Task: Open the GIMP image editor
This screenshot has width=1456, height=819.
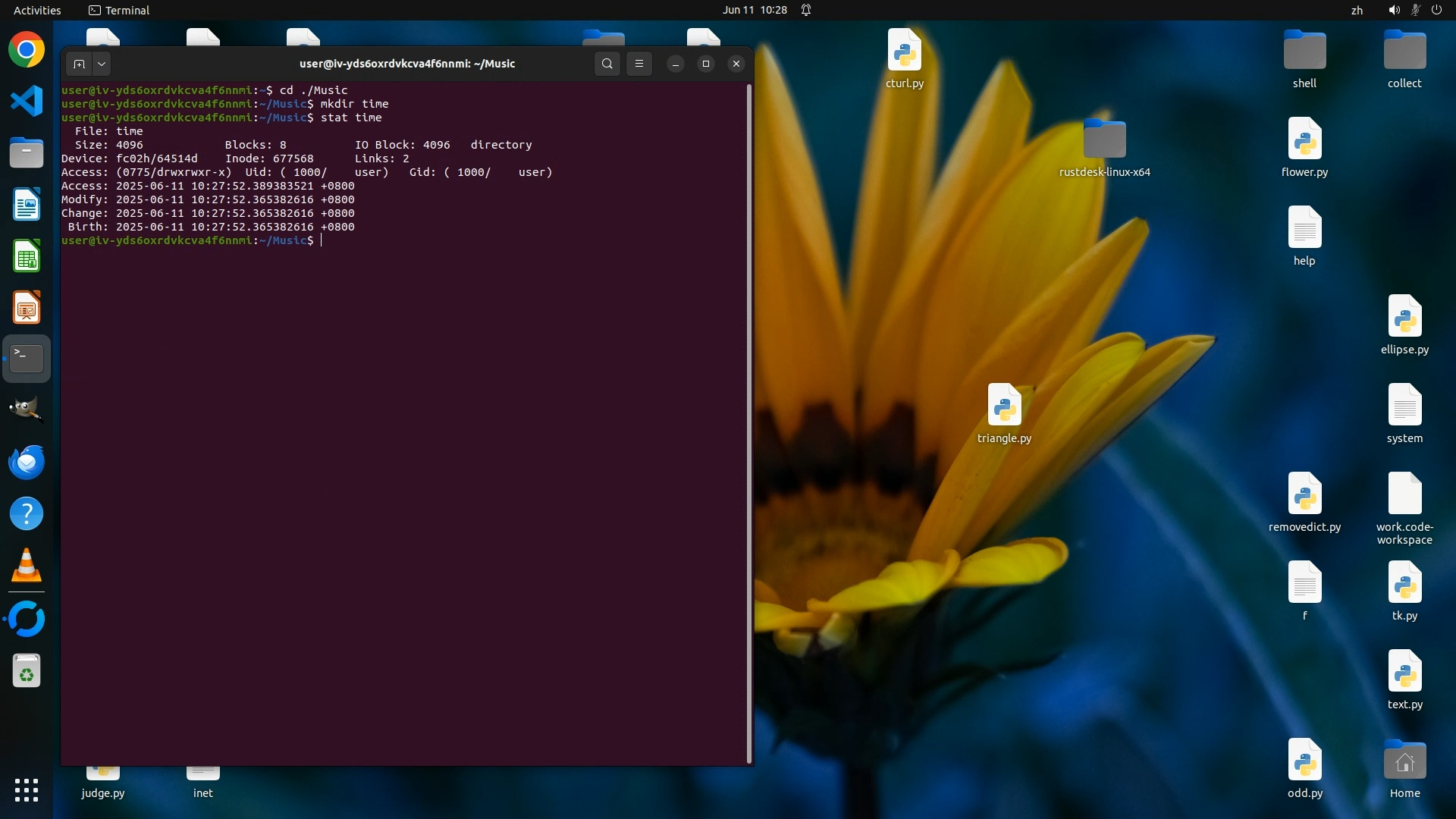Action: pos(27,409)
